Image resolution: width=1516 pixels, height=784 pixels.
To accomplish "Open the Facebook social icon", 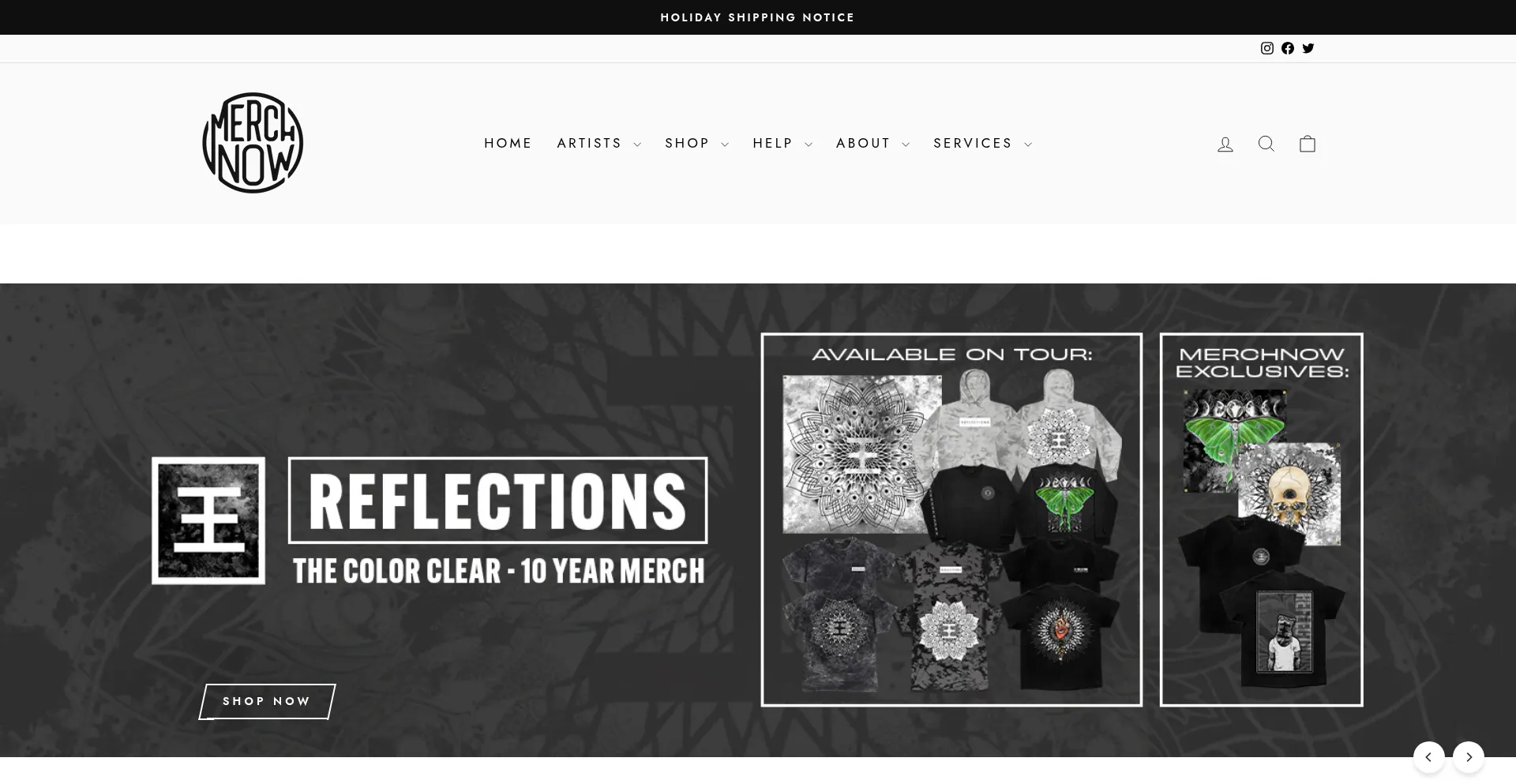I will (x=1288, y=48).
